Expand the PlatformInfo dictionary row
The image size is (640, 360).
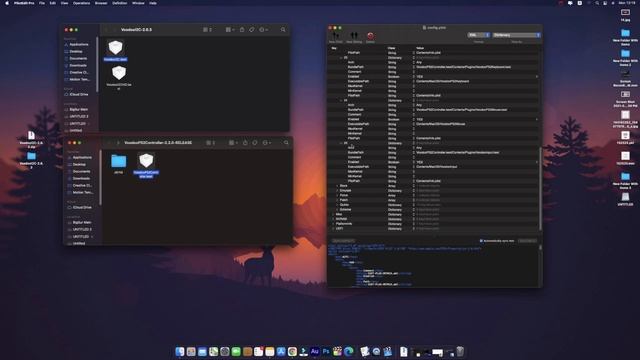pyautogui.click(x=333, y=224)
